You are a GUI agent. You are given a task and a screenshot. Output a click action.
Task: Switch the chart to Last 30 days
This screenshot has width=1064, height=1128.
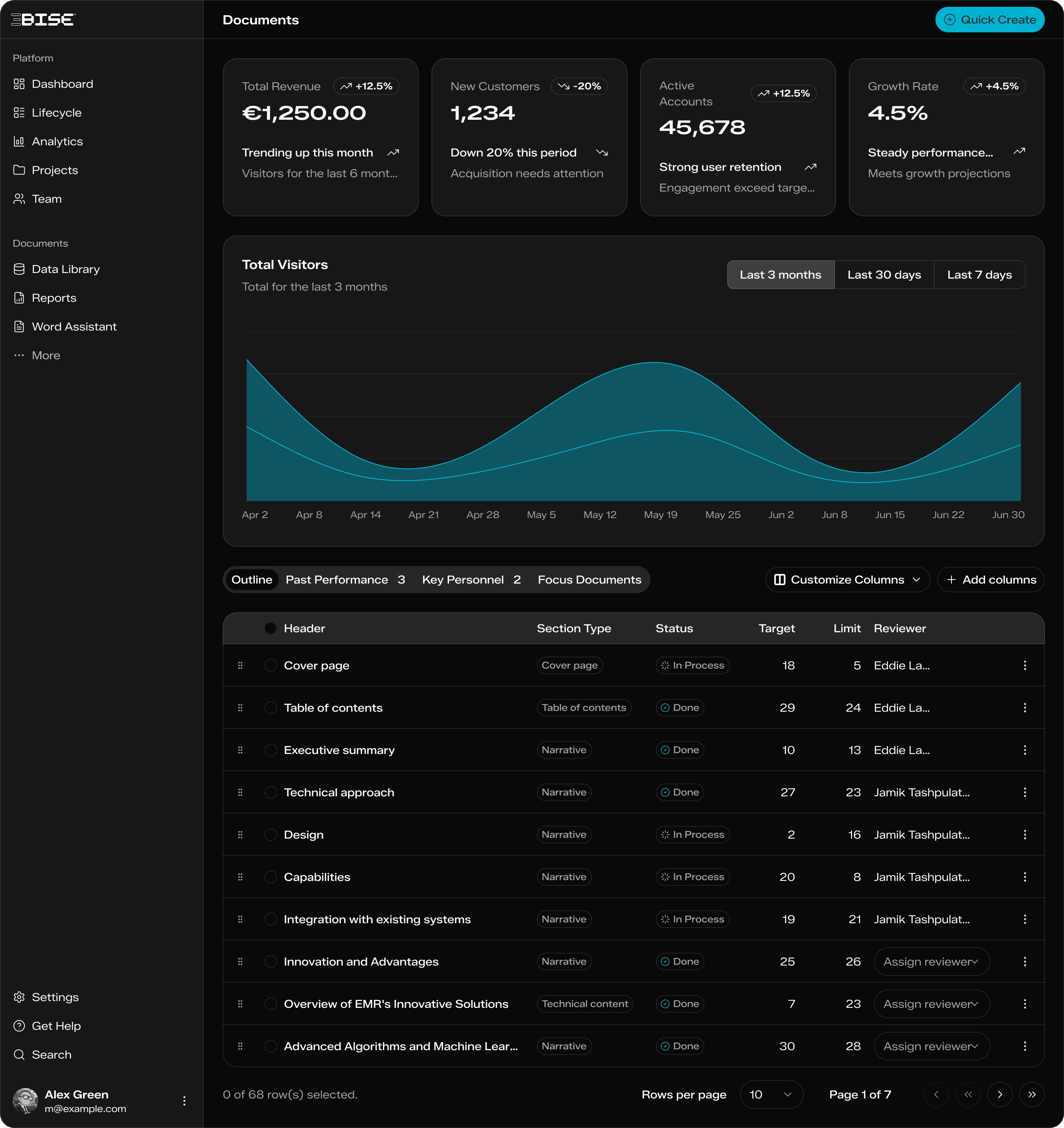tap(884, 275)
